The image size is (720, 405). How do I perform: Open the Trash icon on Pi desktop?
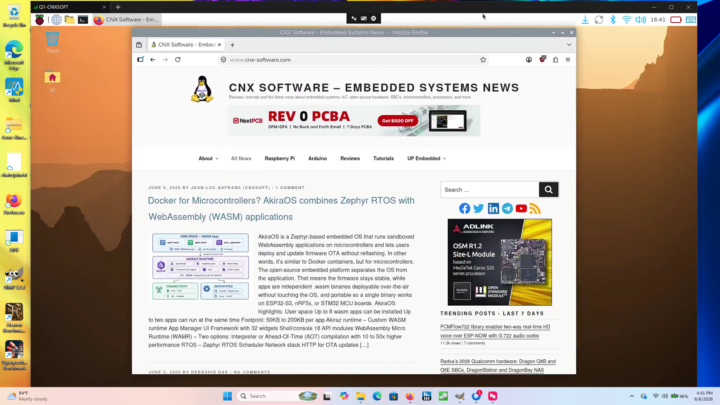click(52, 42)
